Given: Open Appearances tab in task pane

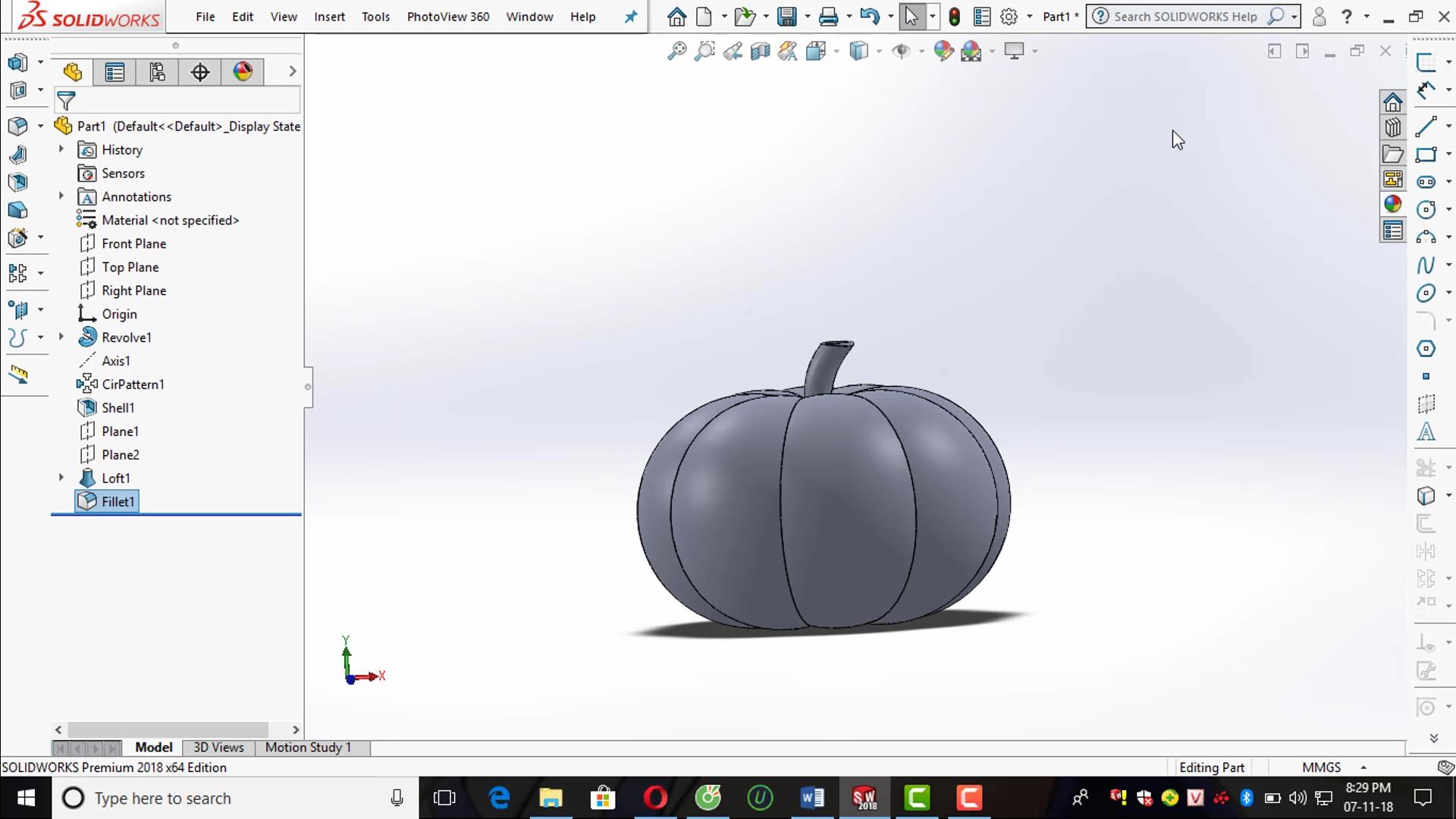Looking at the screenshot, I should click(x=1392, y=204).
